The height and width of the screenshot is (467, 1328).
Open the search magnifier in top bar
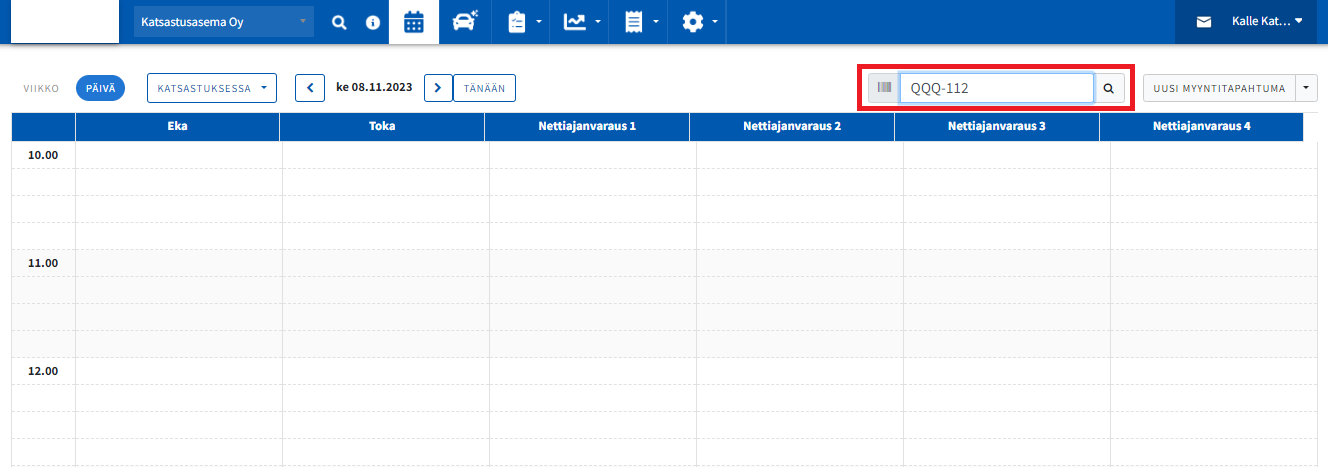(340, 22)
